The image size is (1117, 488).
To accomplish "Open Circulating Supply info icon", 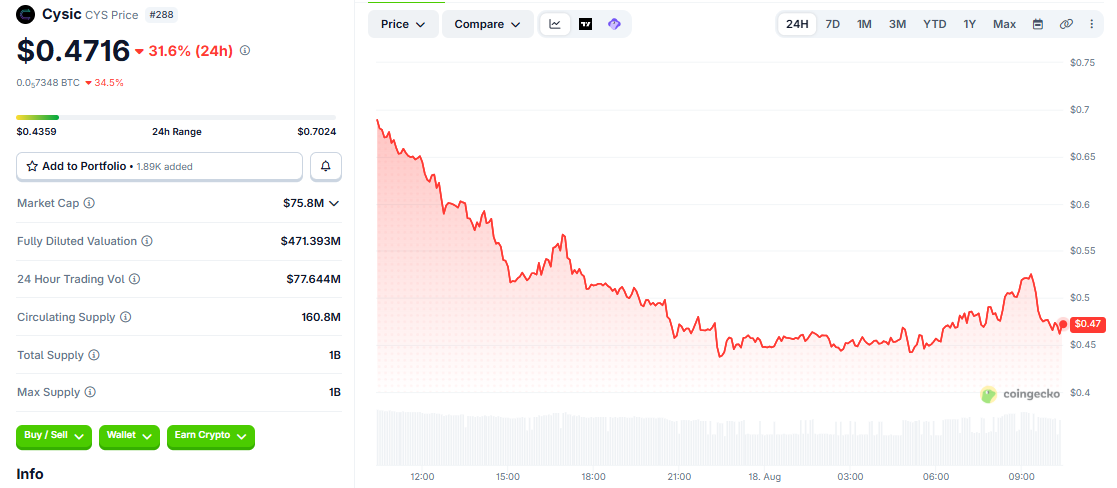I will (x=125, y=317).
